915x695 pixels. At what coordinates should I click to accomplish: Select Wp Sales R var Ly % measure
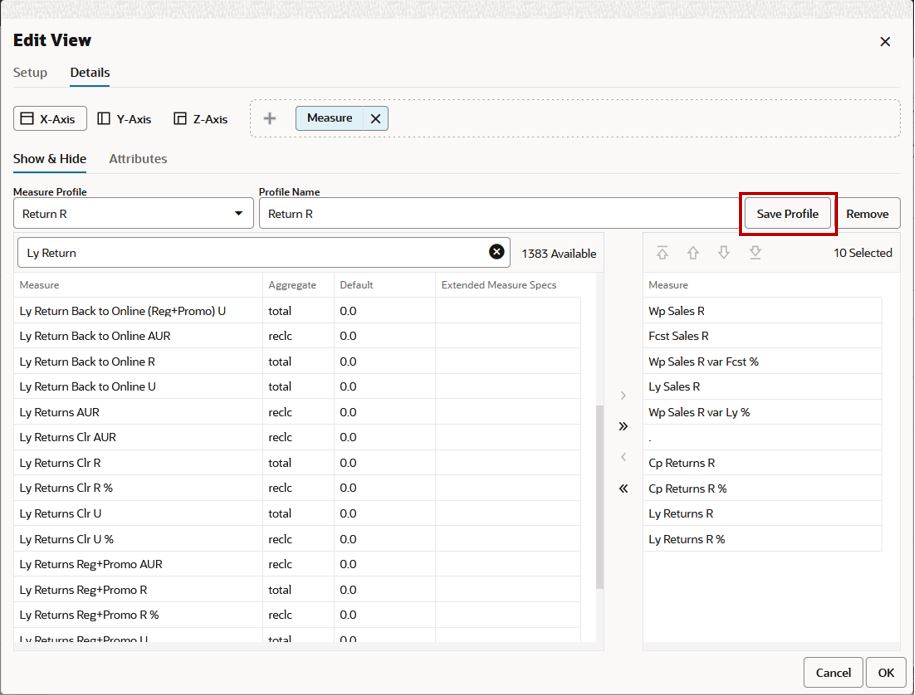pos(762,413)
